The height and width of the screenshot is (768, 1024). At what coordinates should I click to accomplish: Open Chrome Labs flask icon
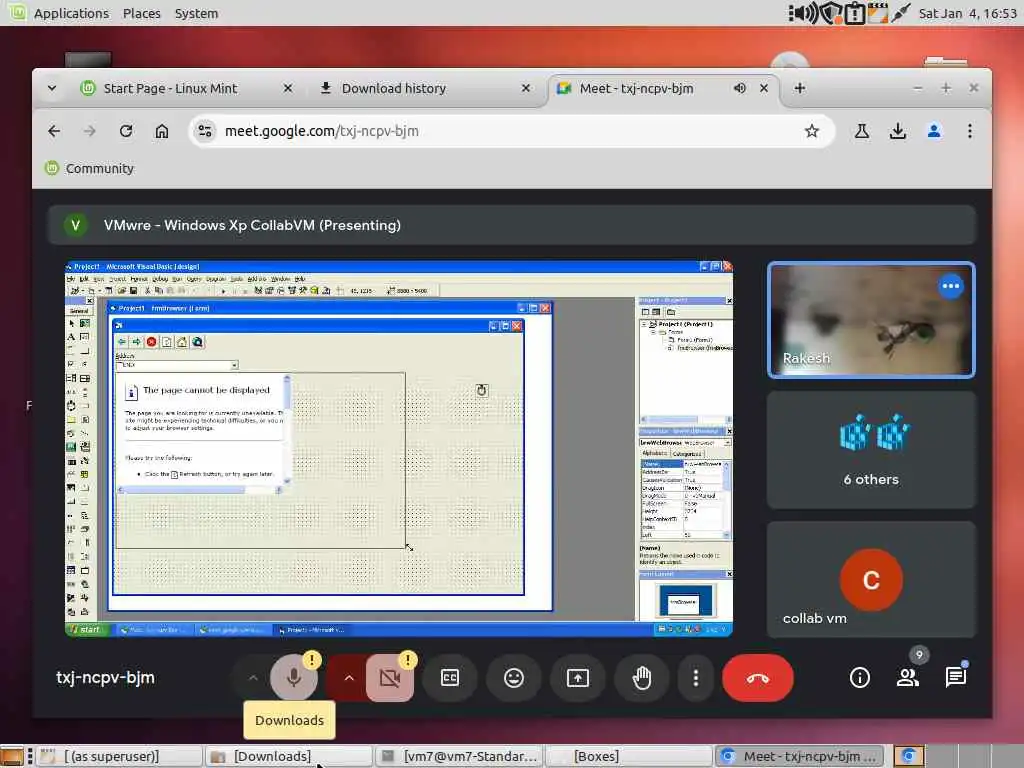[861, 131]
